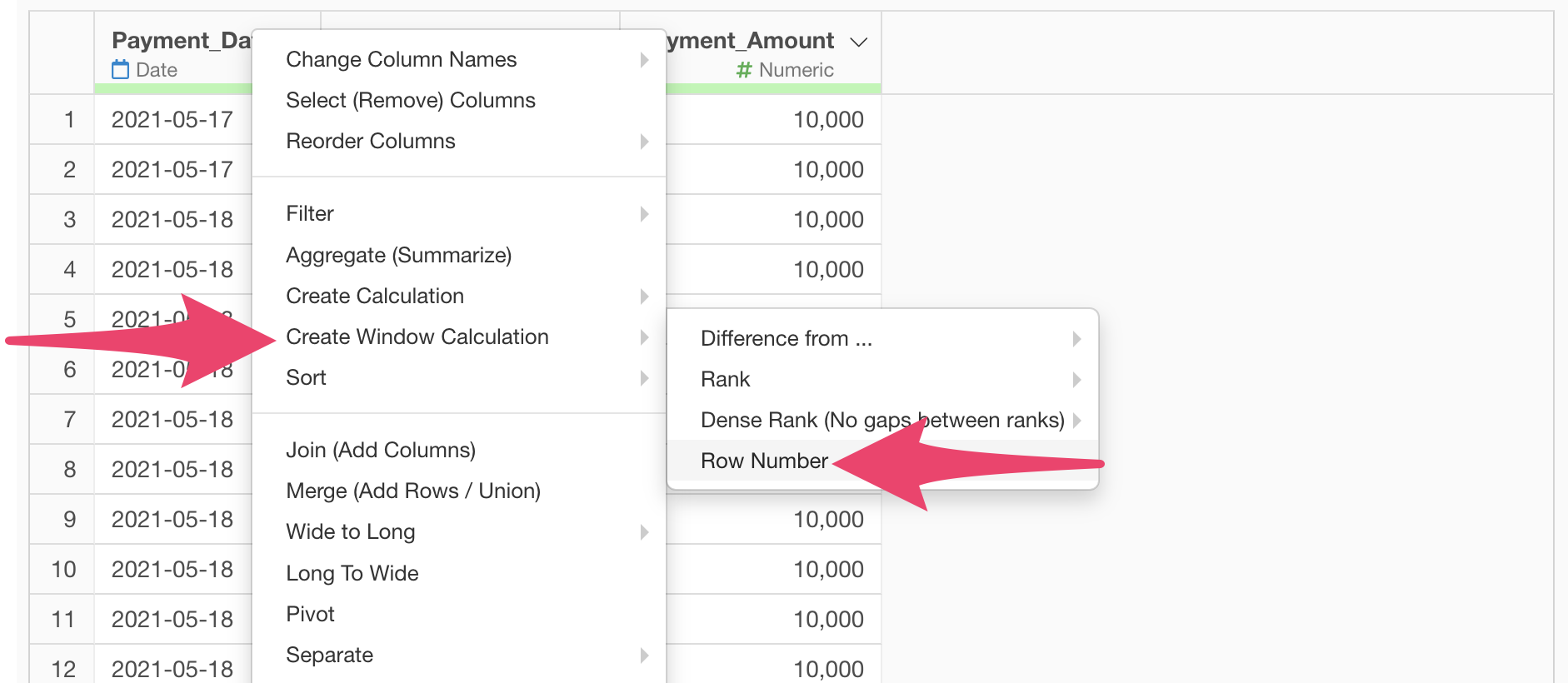Choose Join (Add Columns)
This screenshot has width=1568, height=683.
[x=380, y=450]
